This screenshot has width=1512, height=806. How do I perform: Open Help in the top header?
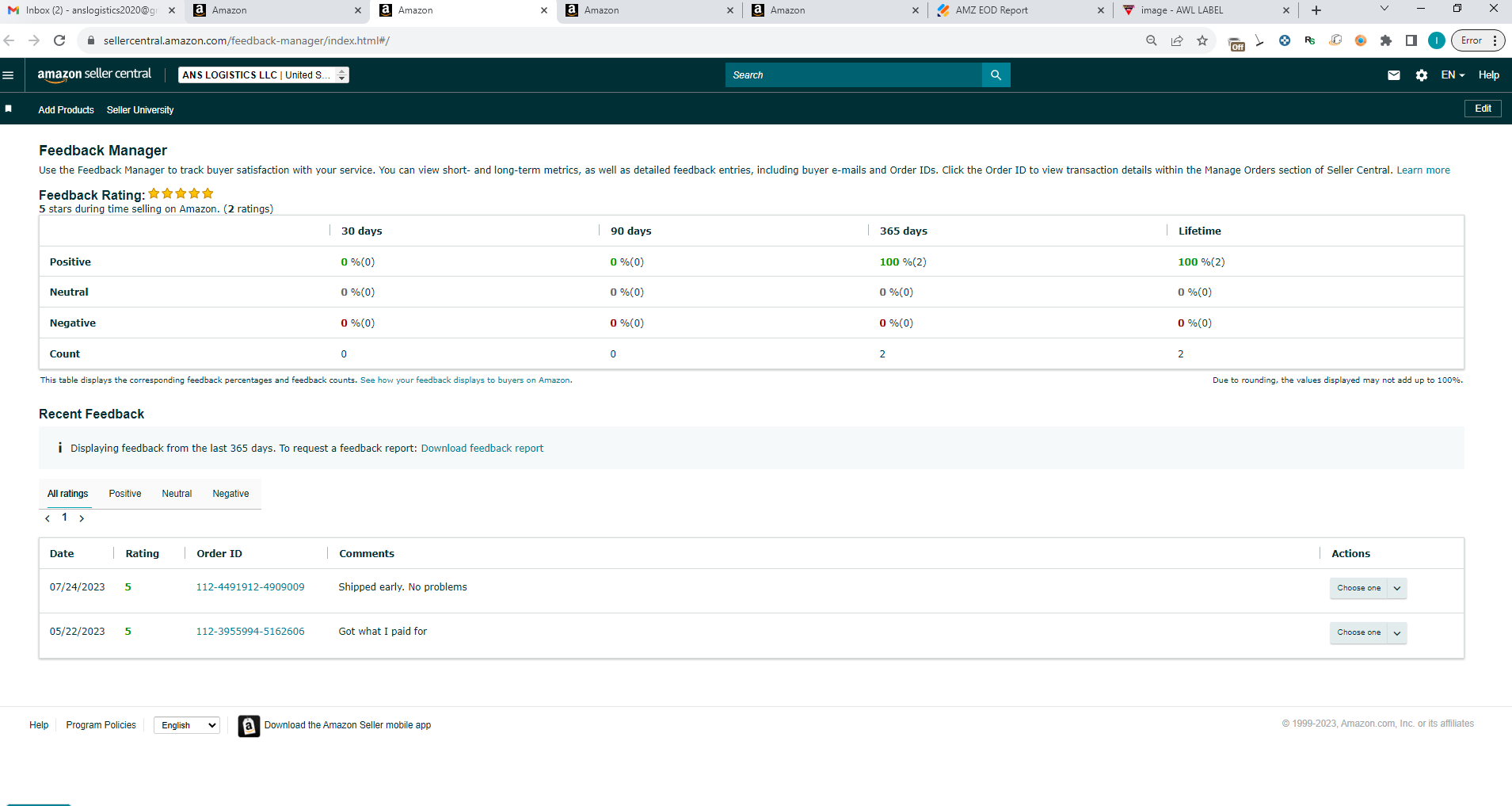click(x=1489, y=75)
